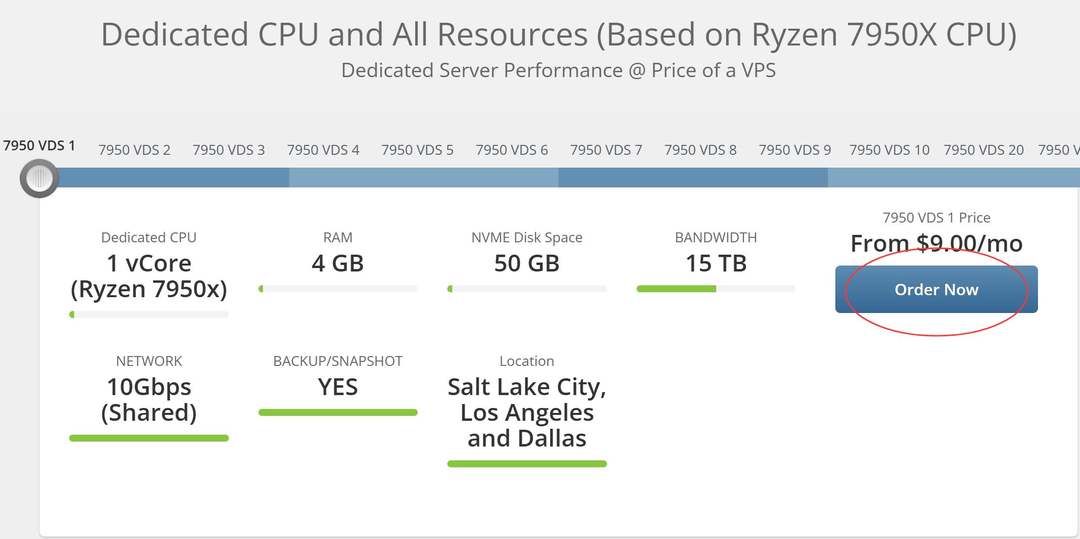Select the 7950 VDS 6 plan
This screenshot has width=1080, height=539.
(512, 150)
